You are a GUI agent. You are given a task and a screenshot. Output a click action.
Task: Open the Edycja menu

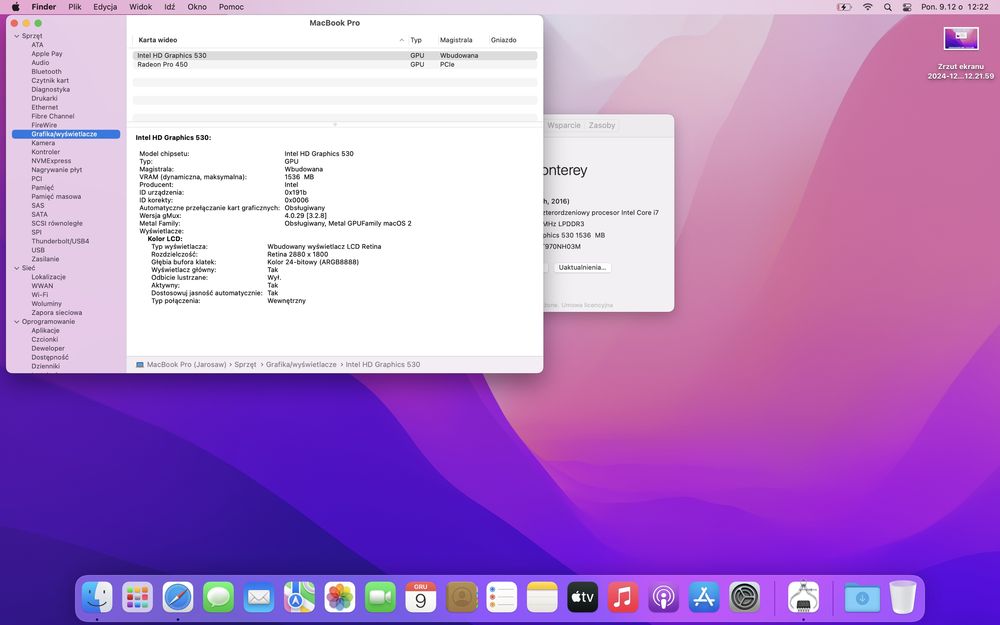coord(105,7)
